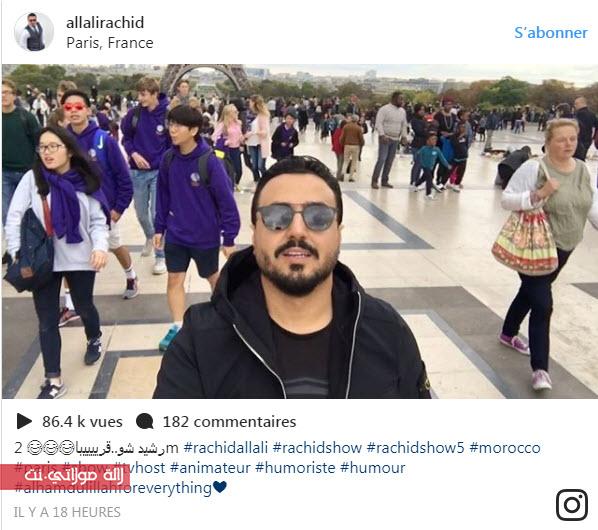Click the IL Y A 18 HEURES timestamp

[x=67, y=512]
